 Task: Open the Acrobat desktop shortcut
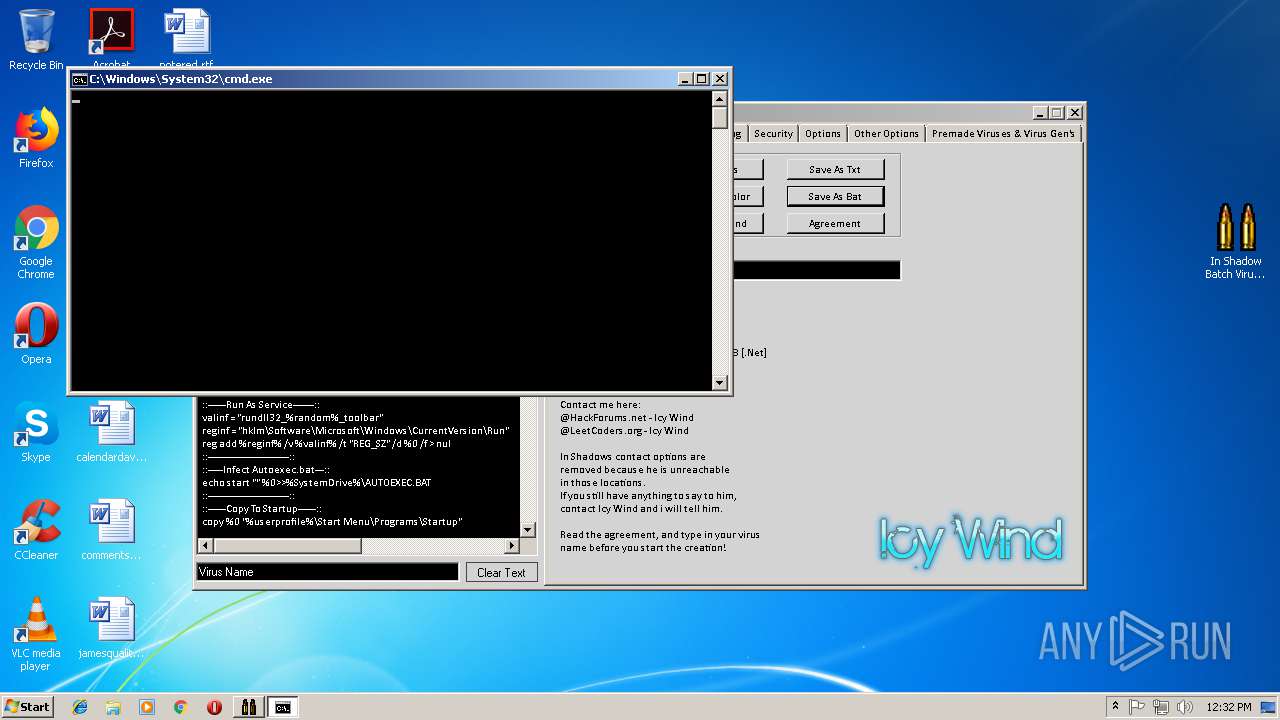click(x=112, y=38)
